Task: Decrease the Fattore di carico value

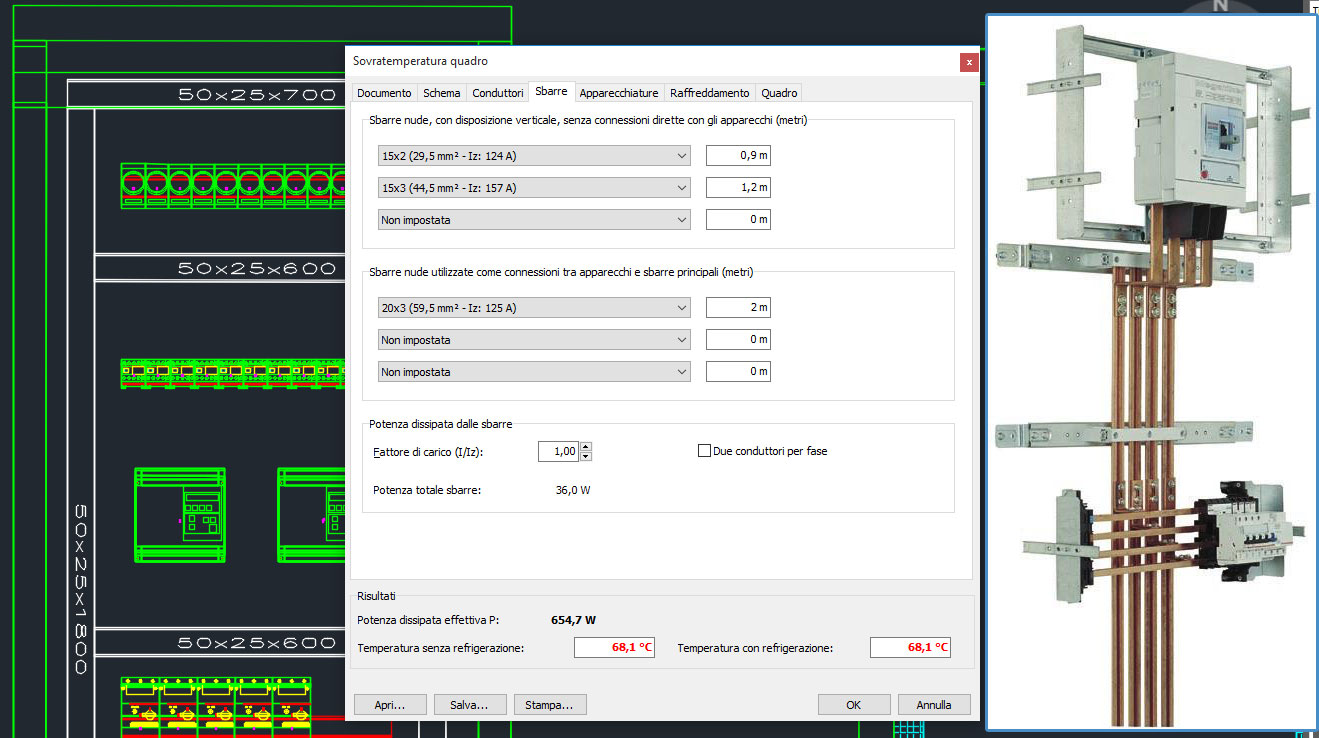Action: [586, 456]
